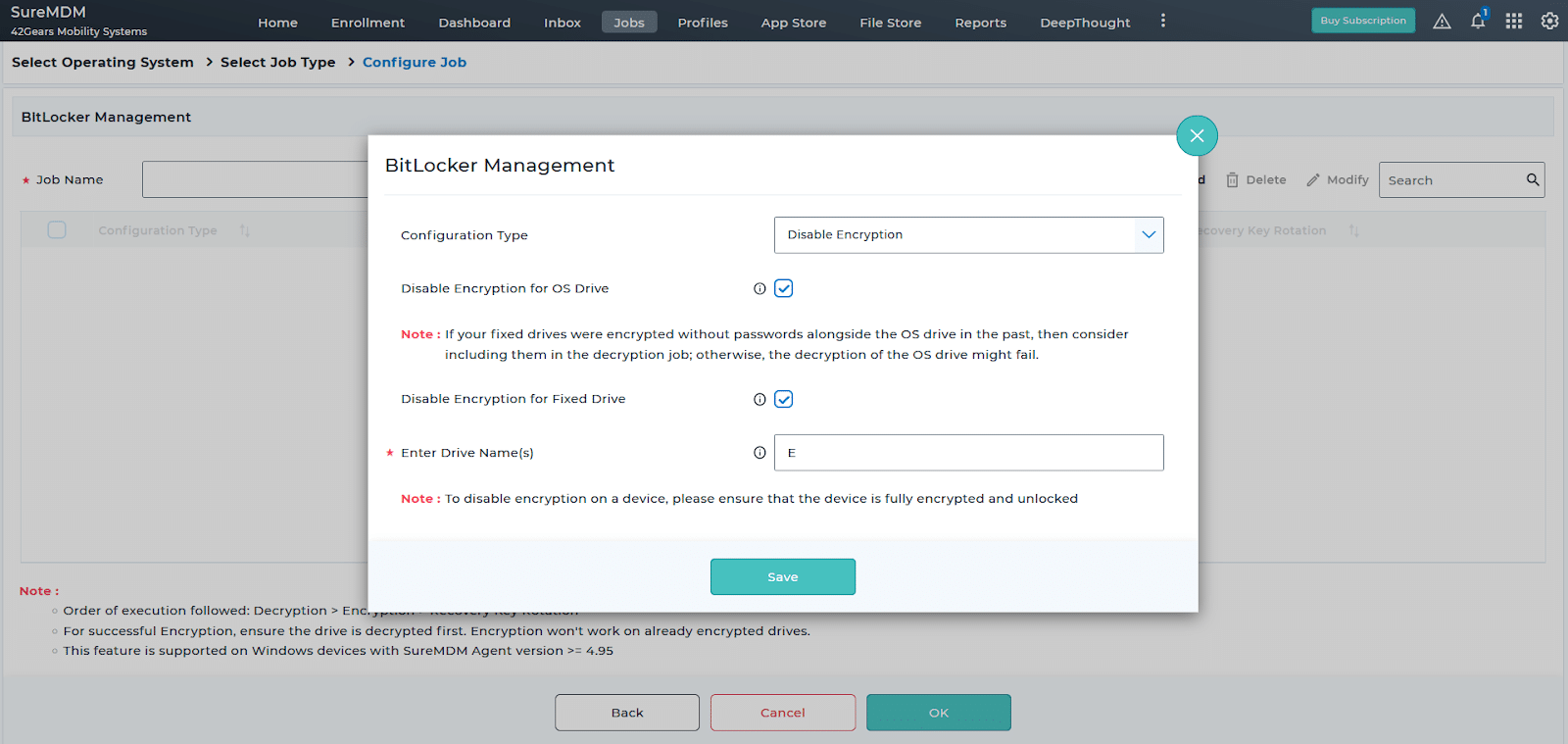Open the apps grid icon

click(x=1514, y=21)
